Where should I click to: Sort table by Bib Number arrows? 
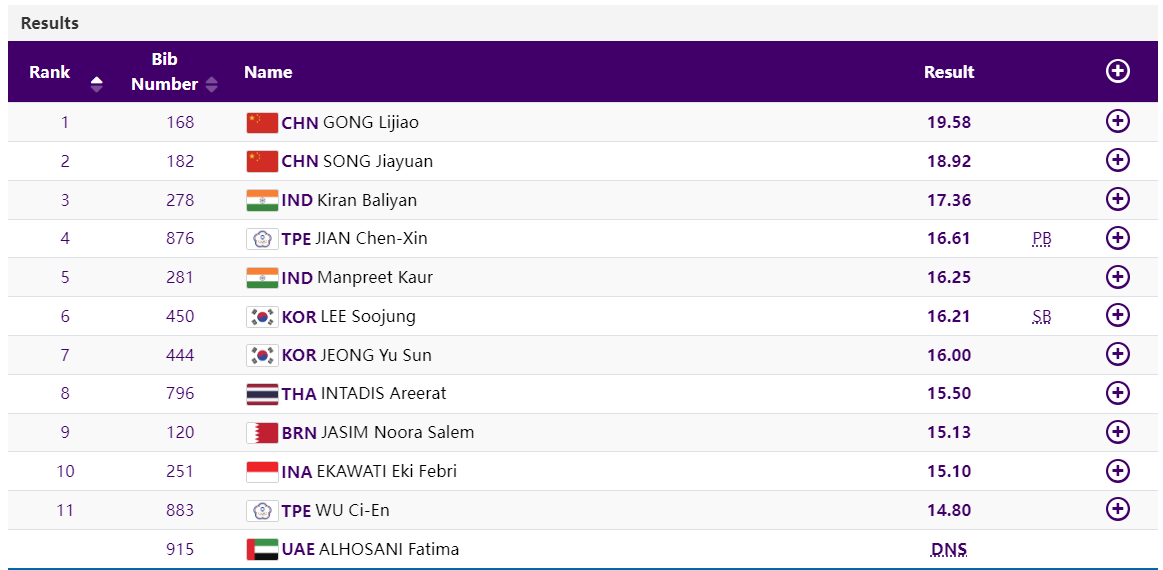click(x=211, y=85)
